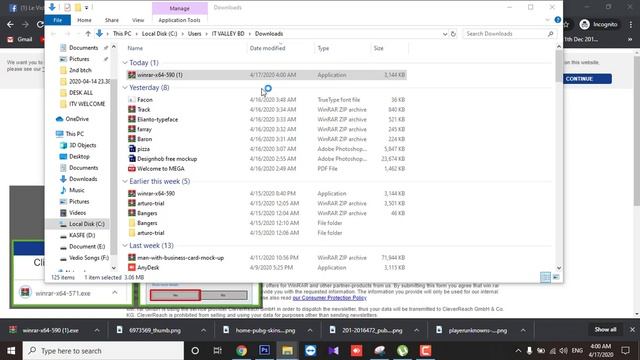Collapse the Today (1) group
Screen dimensions: 640x360
(125, 62)
